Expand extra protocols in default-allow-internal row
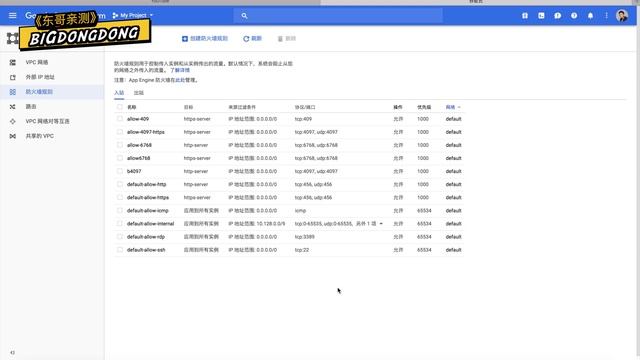Screen dimensions: 640x360 [381, 224]
